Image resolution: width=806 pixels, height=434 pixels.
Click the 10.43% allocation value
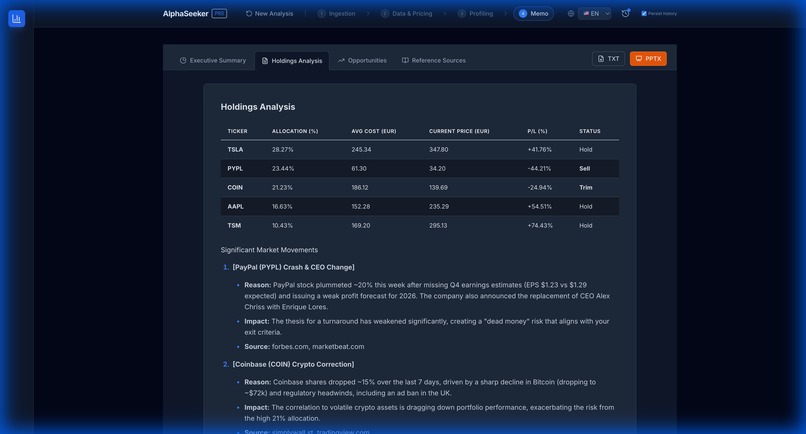point(282,226)
